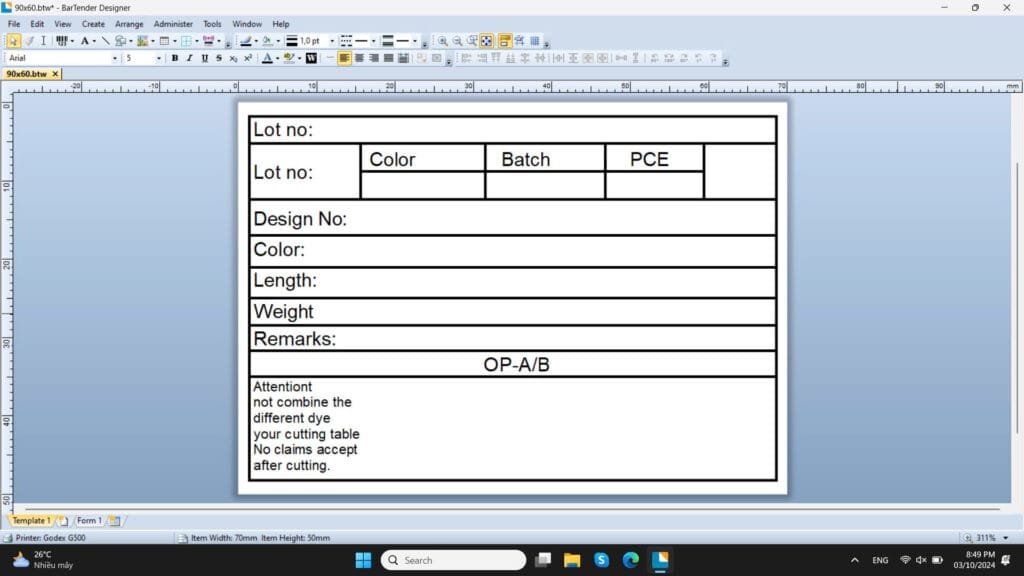The image size is (1024, 576).
Task: Click the zoom in magnifier icon
Action: pos(442,41)
